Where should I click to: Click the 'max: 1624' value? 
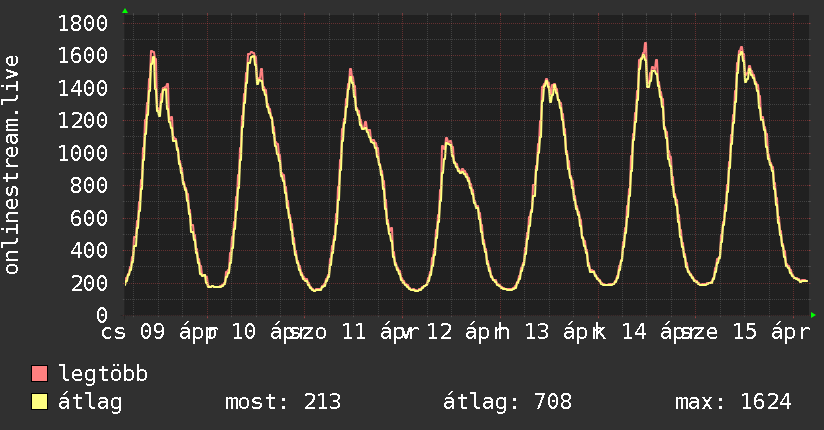click(x=733, y=402)
